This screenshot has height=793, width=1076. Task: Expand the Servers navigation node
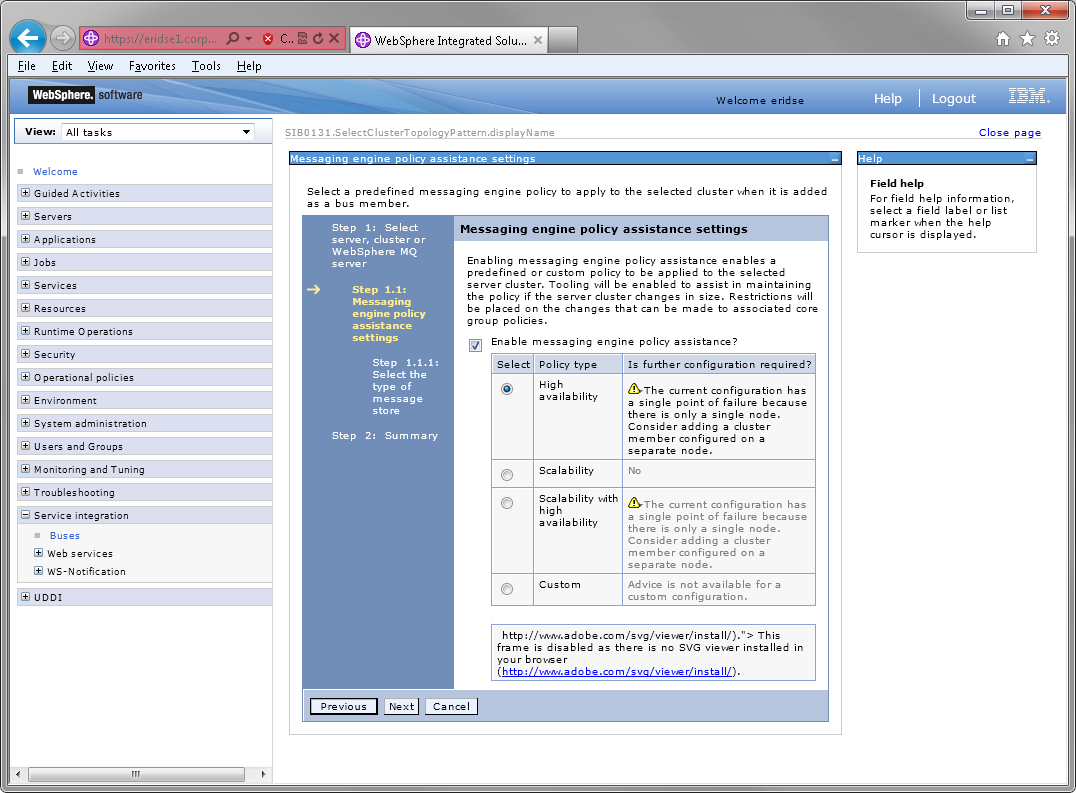(x=25, y=215)
